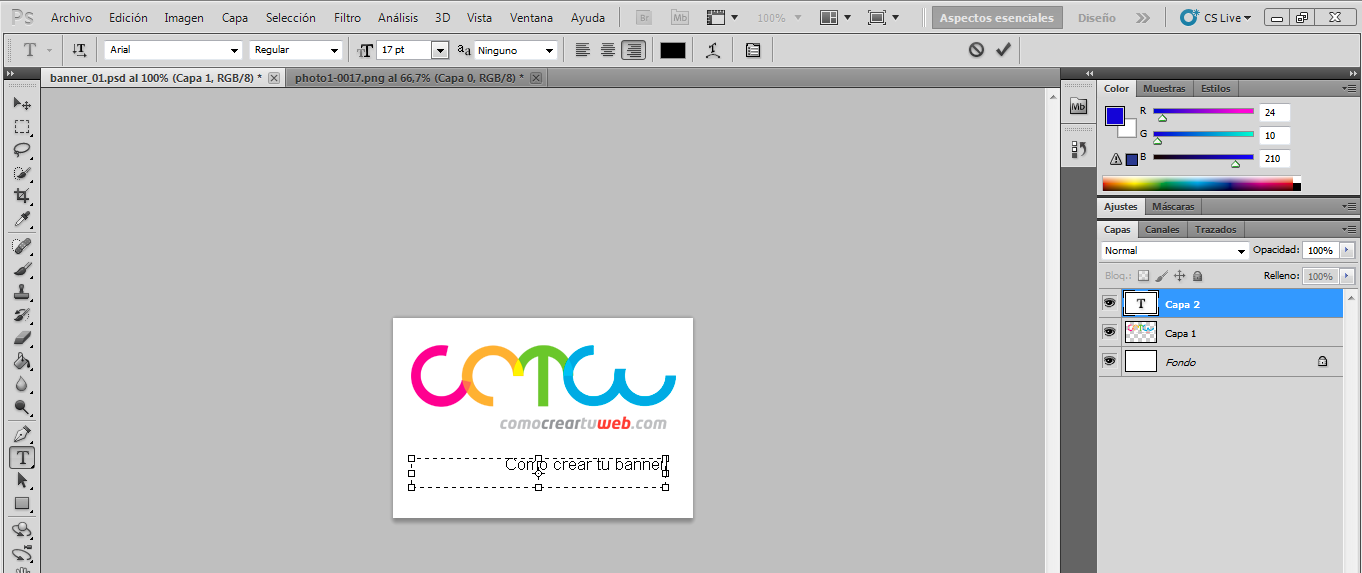Switch to the Máscaras tab
This screenshot has height=573, width=1362.
1173,206
